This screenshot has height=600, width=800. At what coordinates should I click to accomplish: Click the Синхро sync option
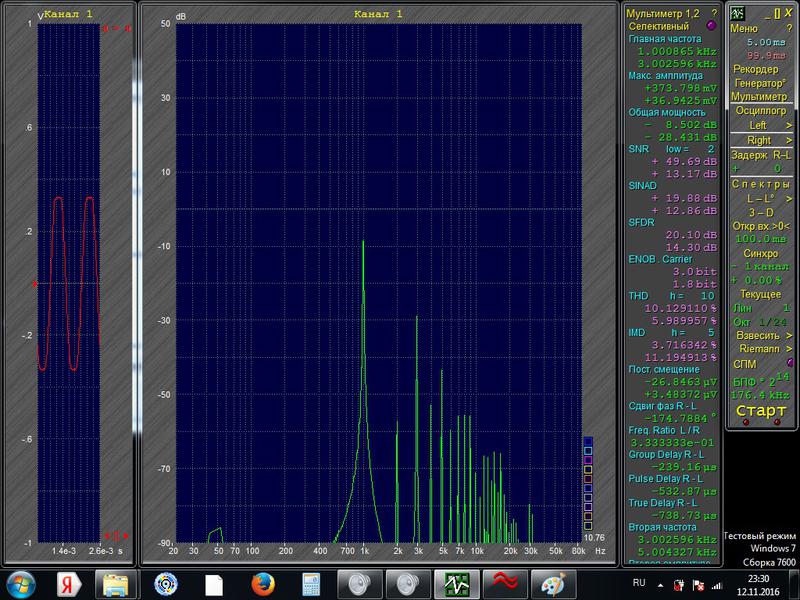[x=760, y=253]
